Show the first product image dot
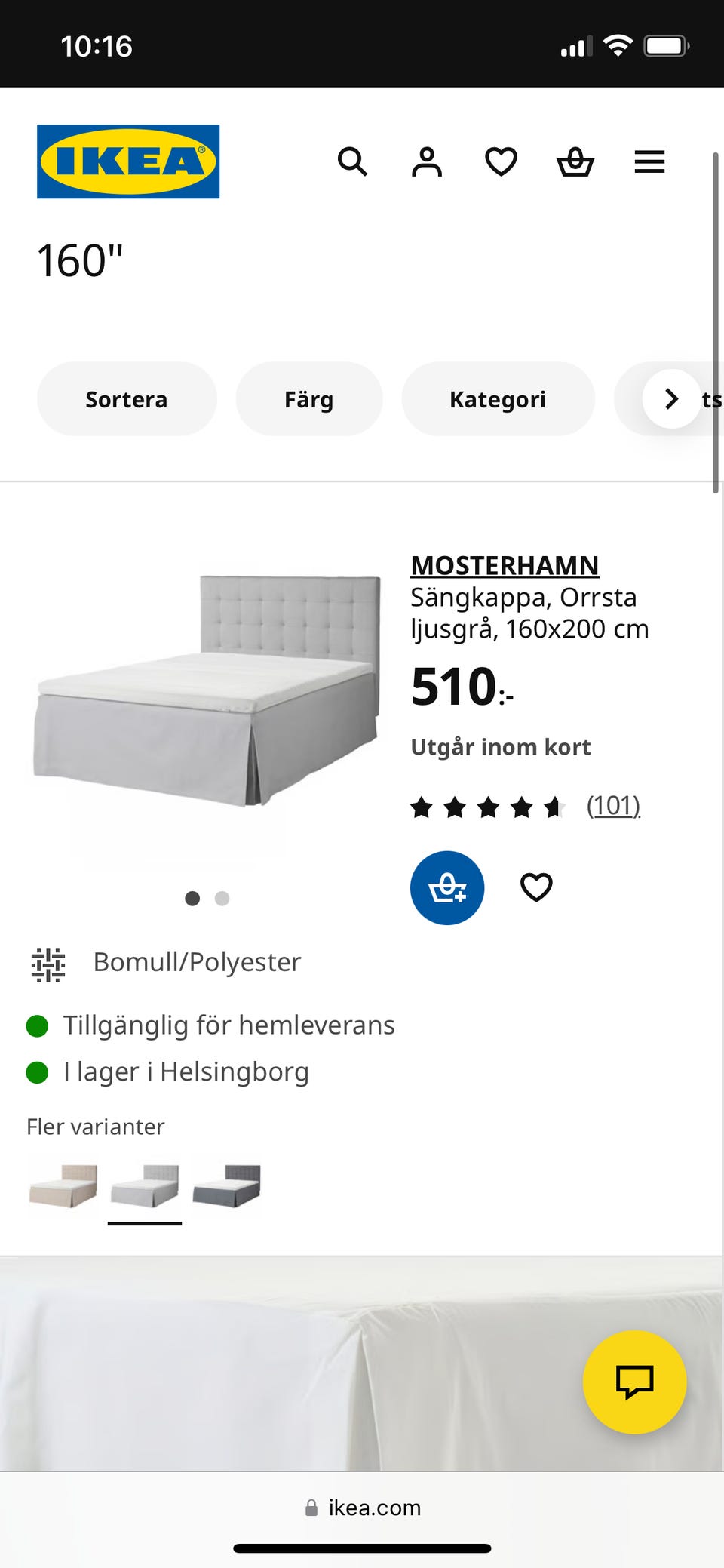This screenshot has width=724, height=1568. (x=192, y=898)
